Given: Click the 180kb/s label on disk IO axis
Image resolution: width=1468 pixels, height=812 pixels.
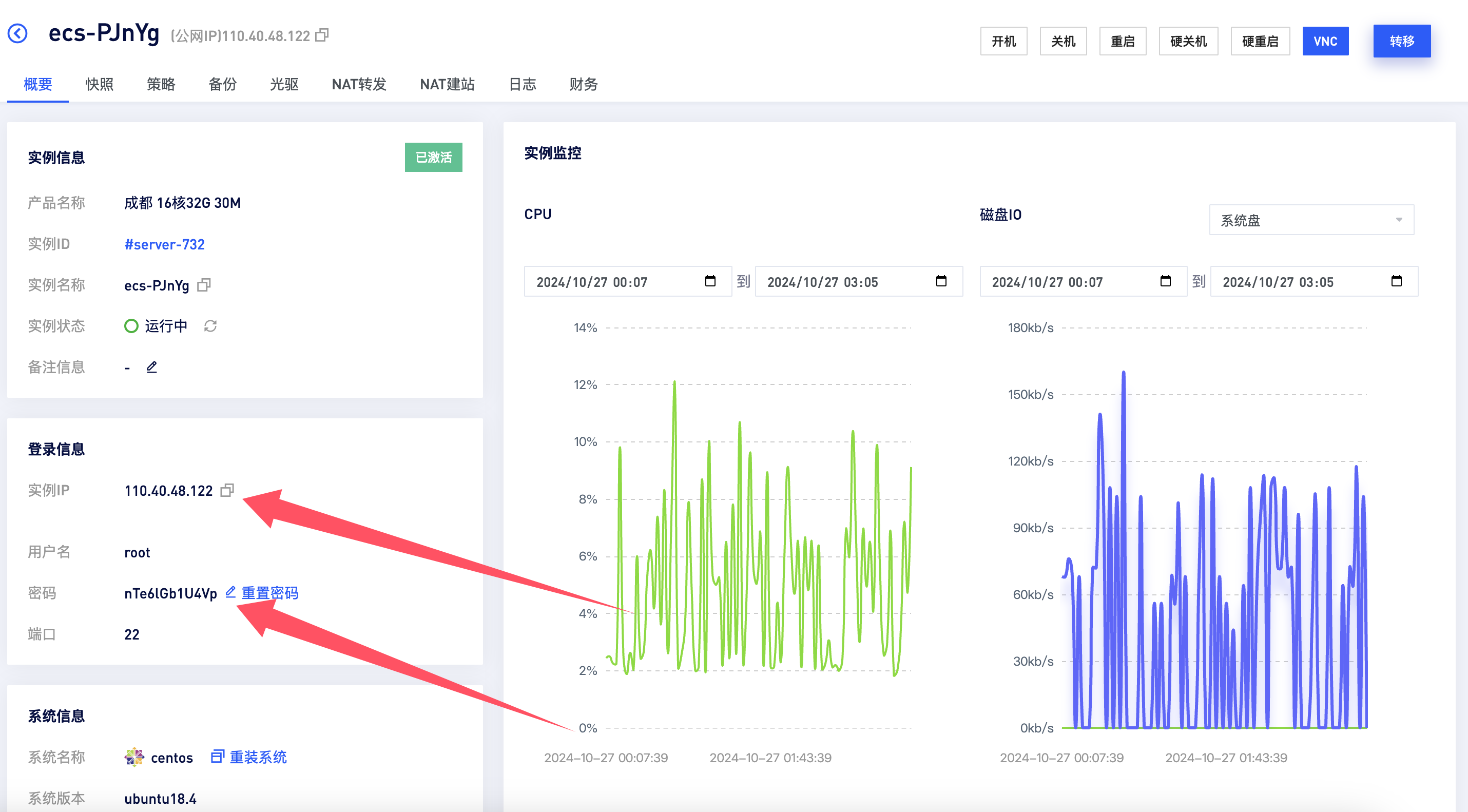Looking at the screenshot, I should pyautogui.click(x=1030, y=327).
